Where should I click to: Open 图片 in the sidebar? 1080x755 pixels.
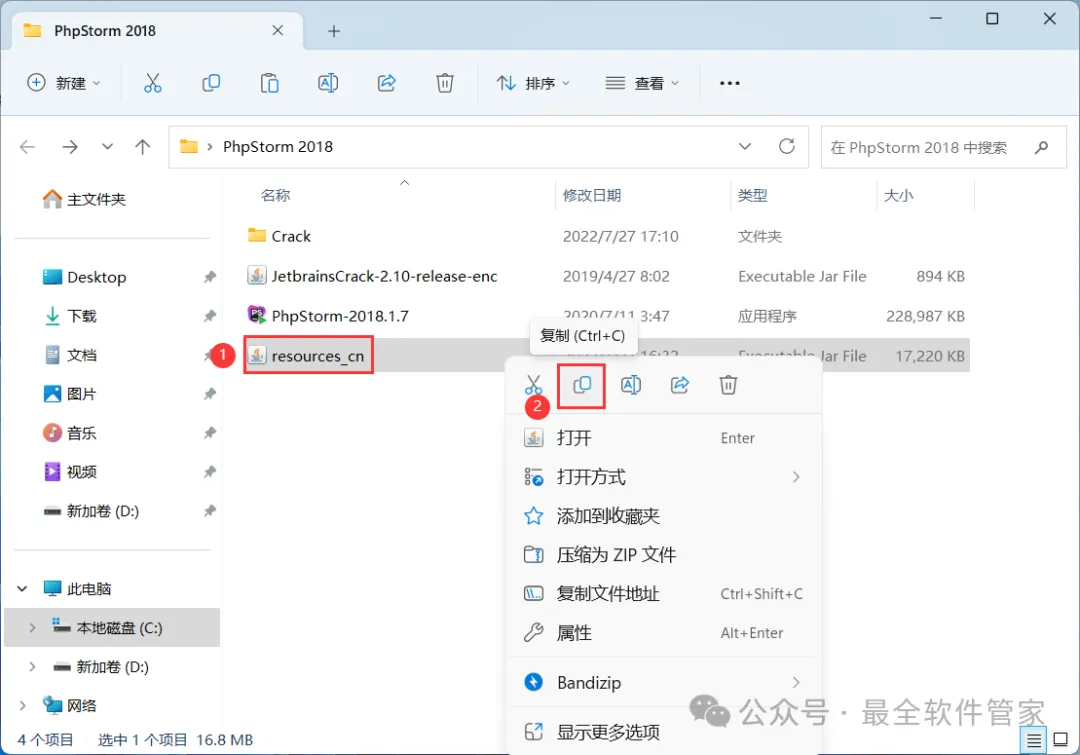coord(70,394)
